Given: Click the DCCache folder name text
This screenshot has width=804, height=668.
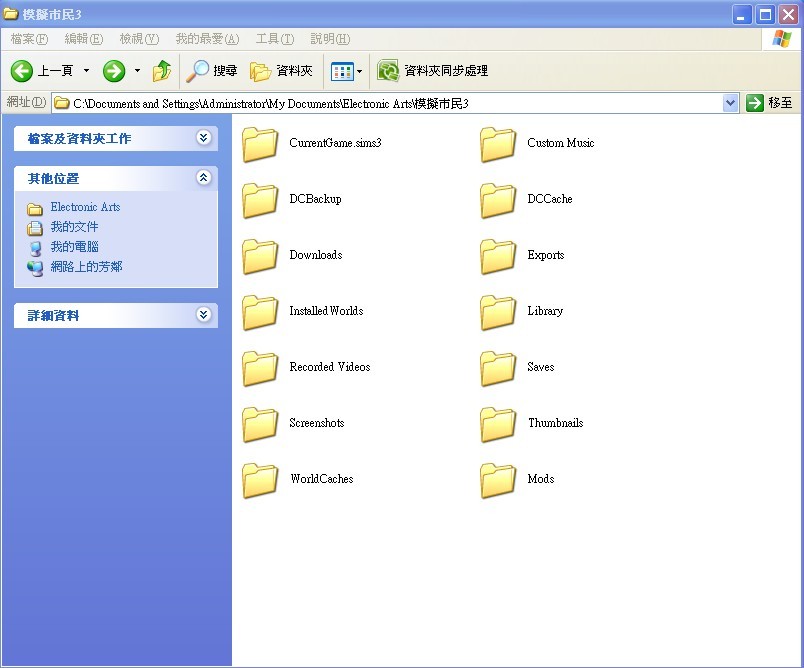Looking at the screenshot, I should (550, 199).
